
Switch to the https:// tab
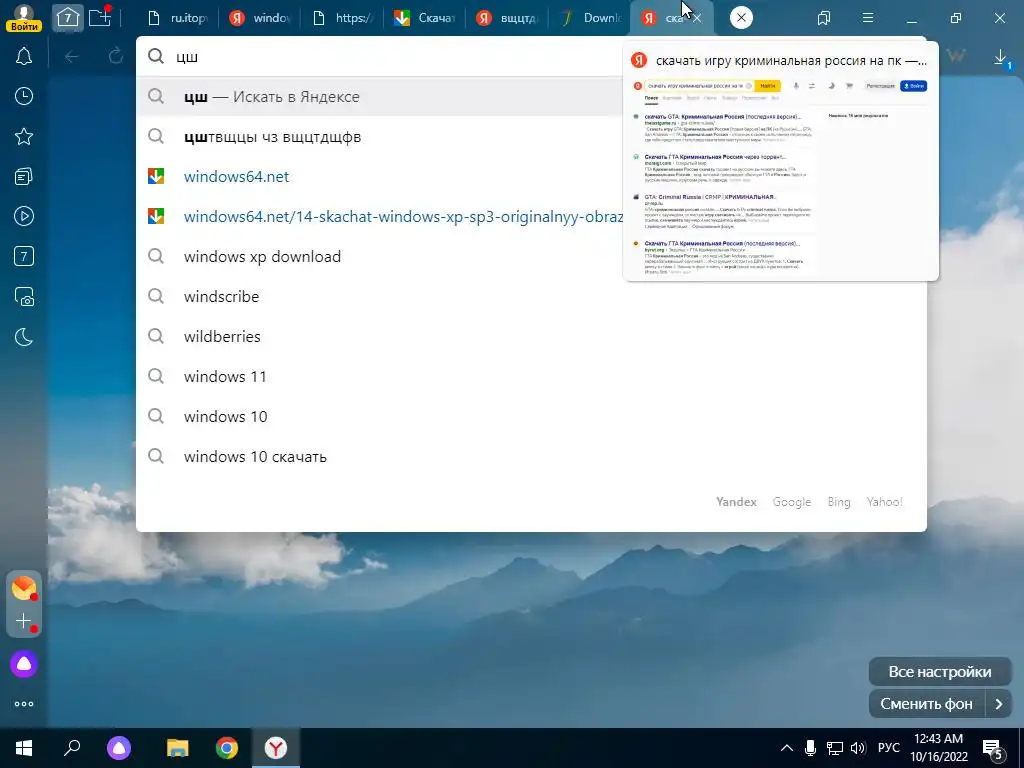coord(342,18)
